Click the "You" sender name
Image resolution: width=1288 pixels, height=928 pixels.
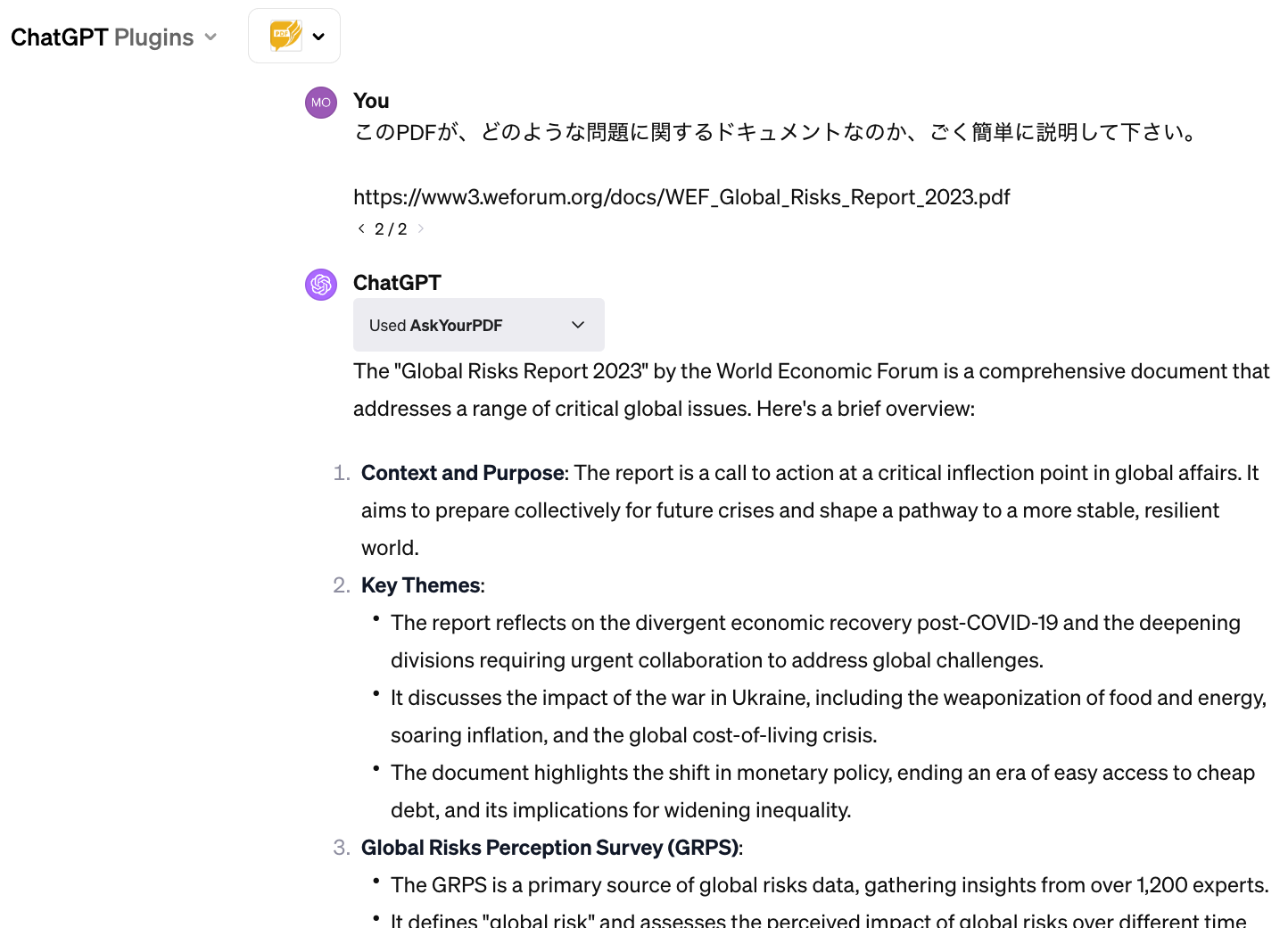click(x=371, y=101)
